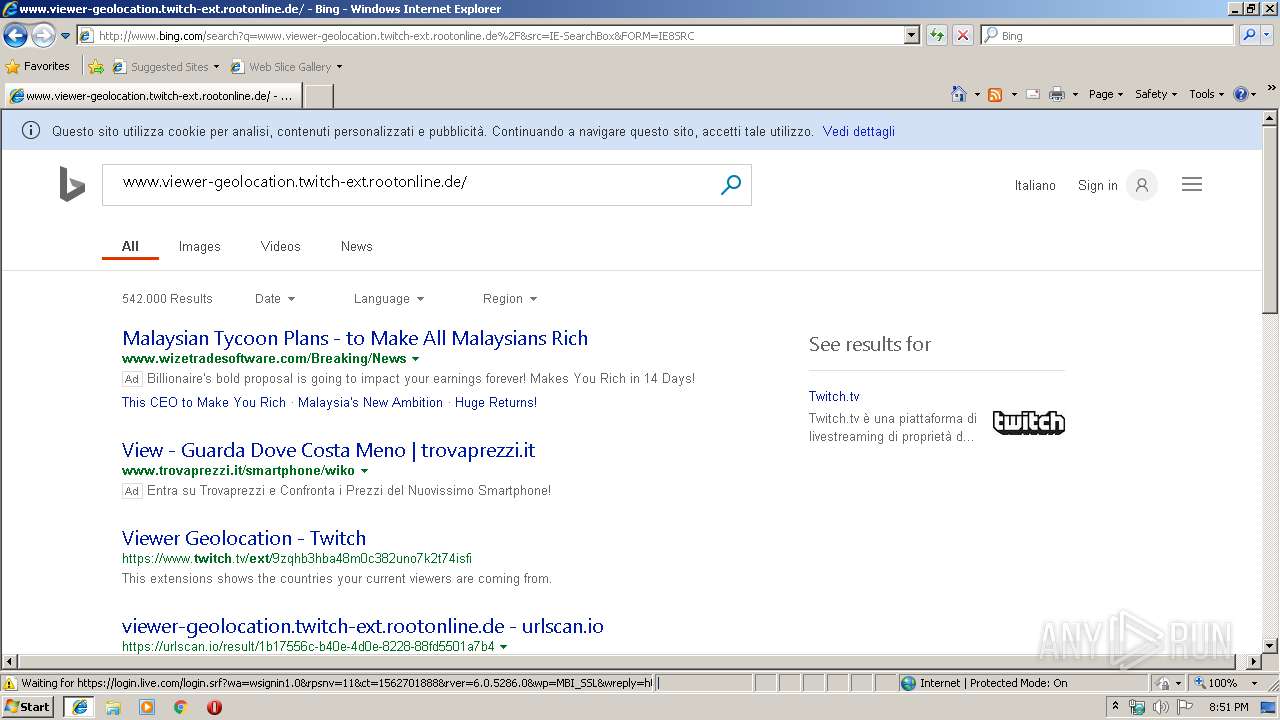Viewport: 1280px width, 720px height.
Task: Open a new blank tab
Action: (318, 96)
